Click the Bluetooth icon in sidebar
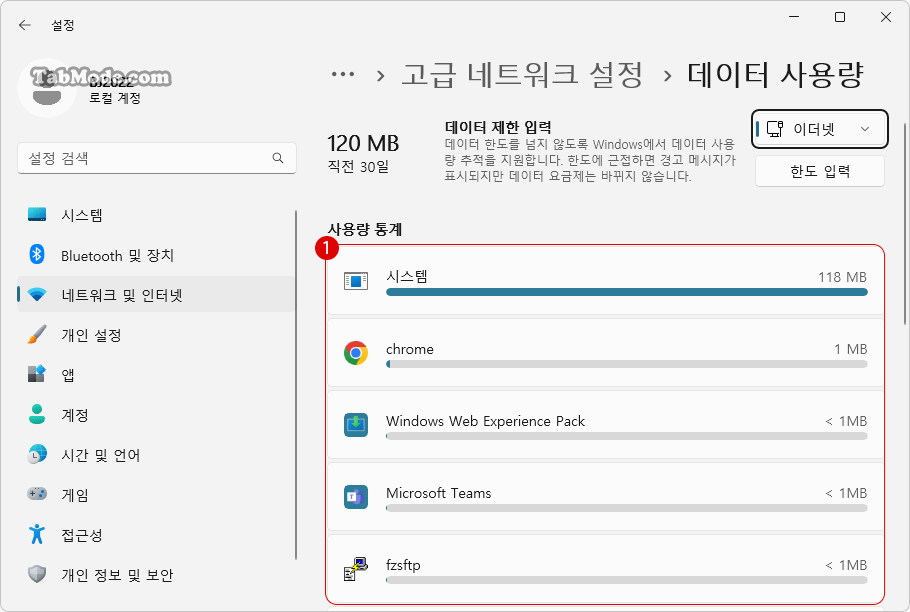This screenshot has height=612, width=910. (37, 255)
